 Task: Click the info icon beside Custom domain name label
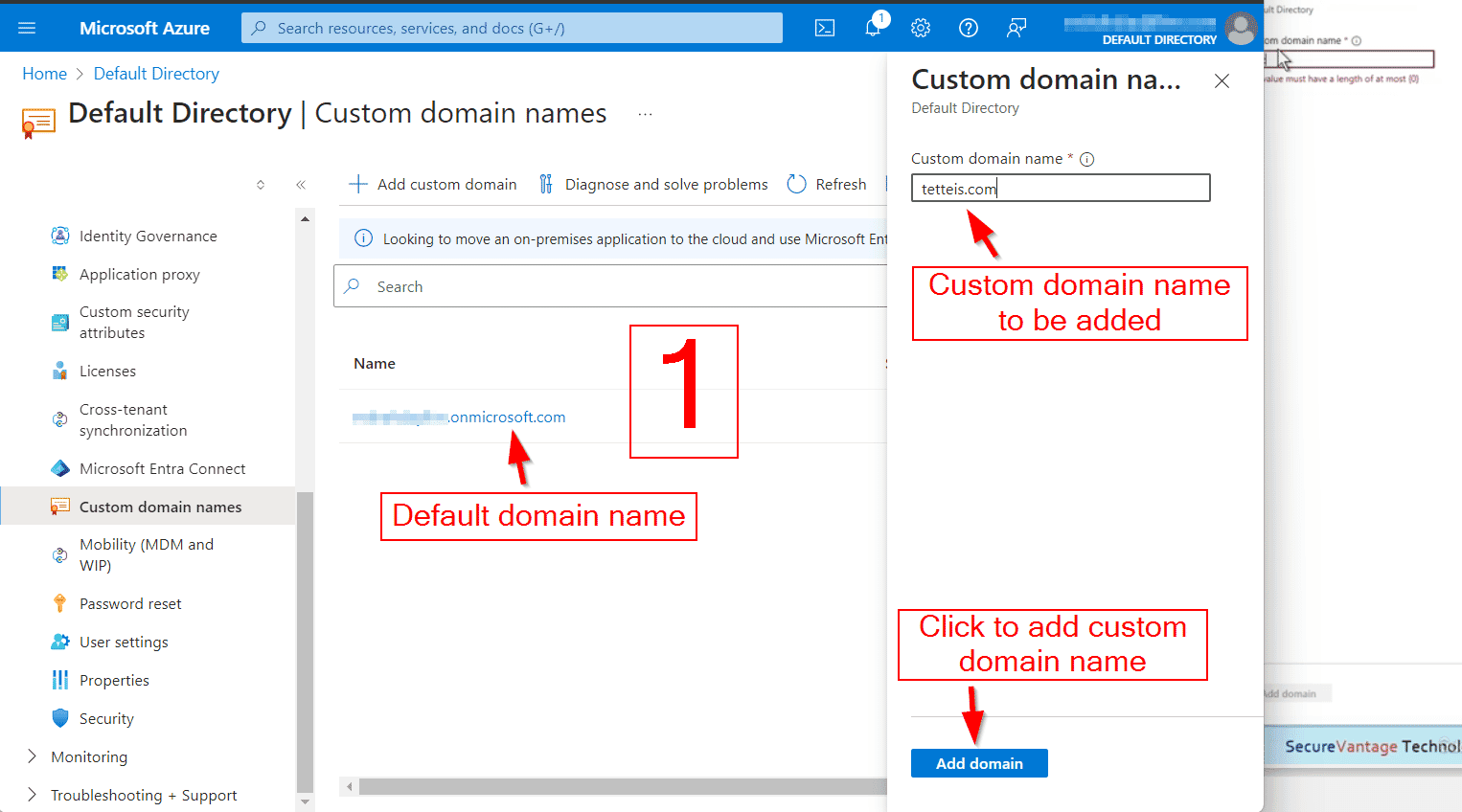[1087, 159]
